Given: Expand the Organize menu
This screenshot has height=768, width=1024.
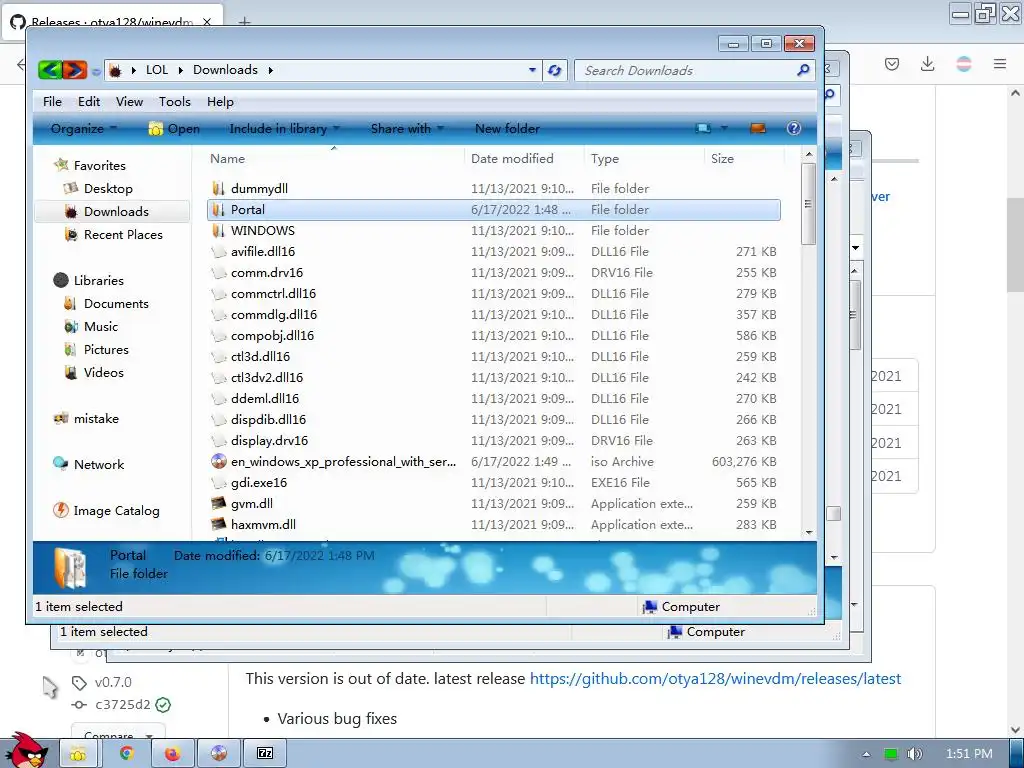Looking at the screenshot, I should (84, 129).
